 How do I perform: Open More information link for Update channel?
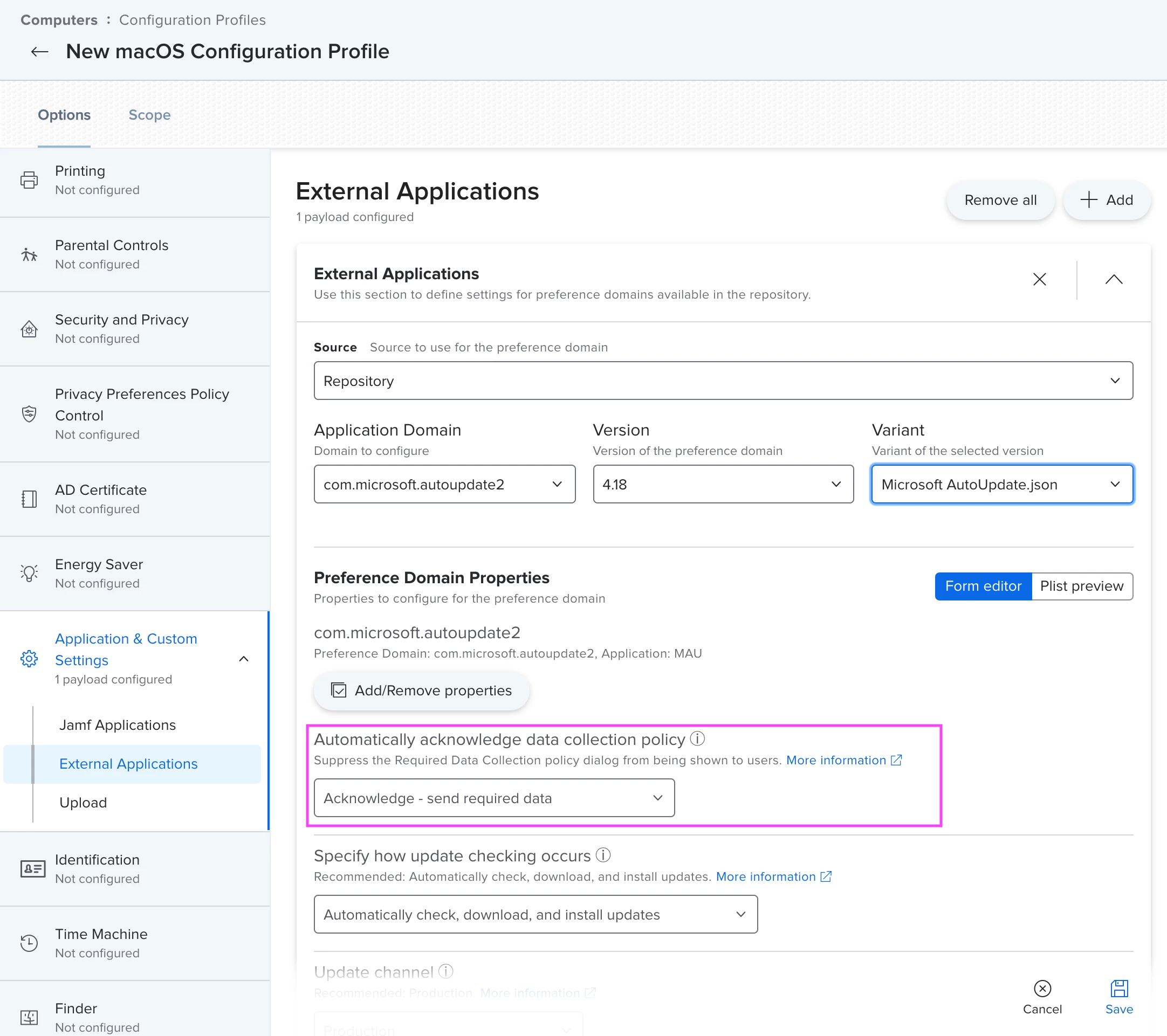(530, 993)
